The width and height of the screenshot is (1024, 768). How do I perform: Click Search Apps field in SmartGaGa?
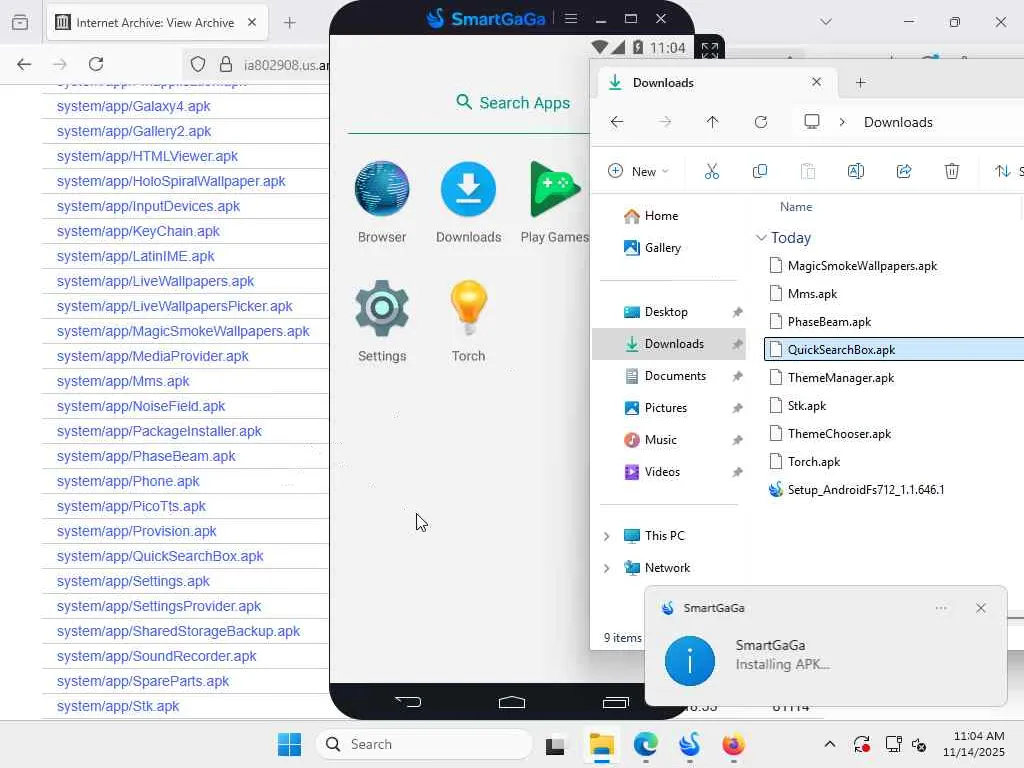point(513,103)
